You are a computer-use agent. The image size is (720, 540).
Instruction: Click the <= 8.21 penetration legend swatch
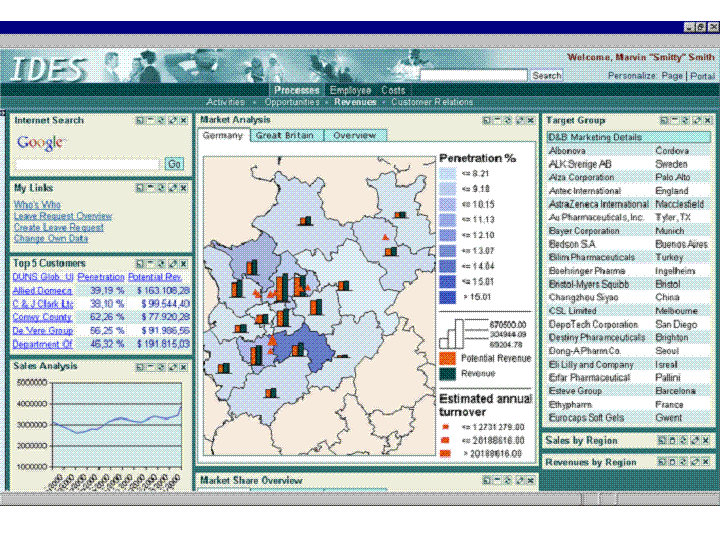pyautogui.click(x=447, y=174)
